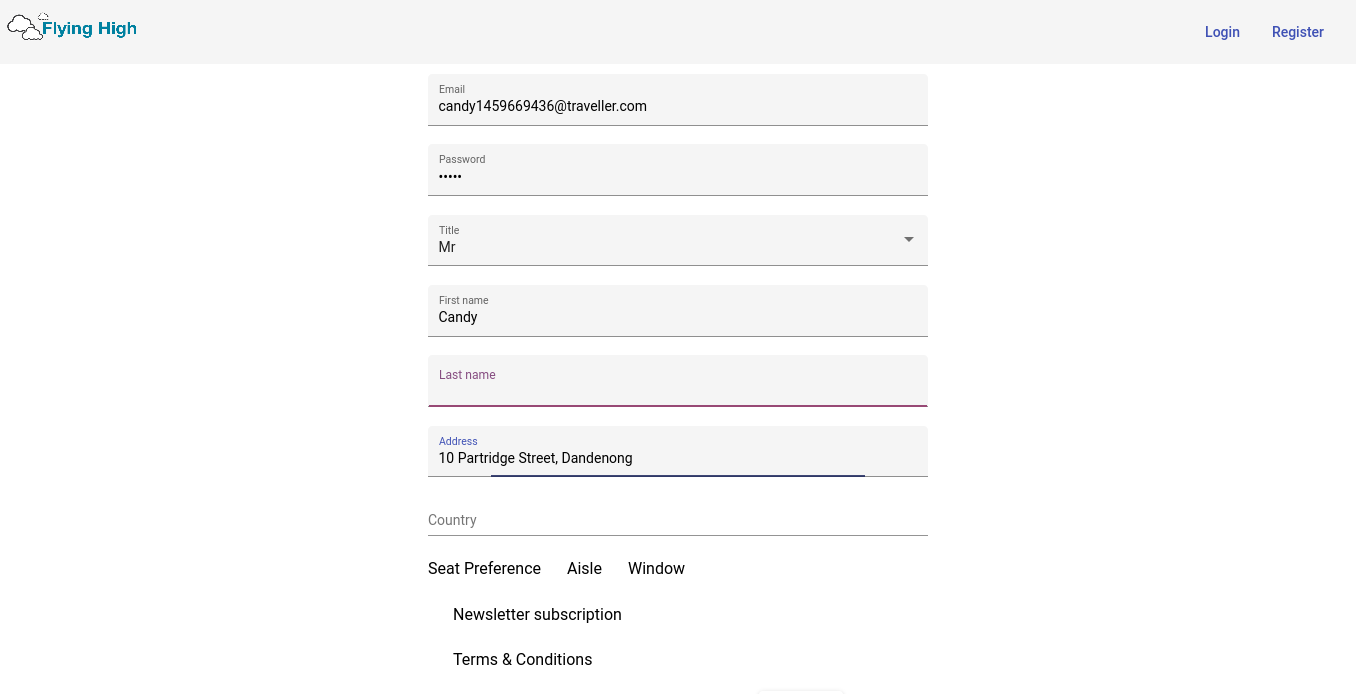Click the Seat Preference label

point(484,568)
